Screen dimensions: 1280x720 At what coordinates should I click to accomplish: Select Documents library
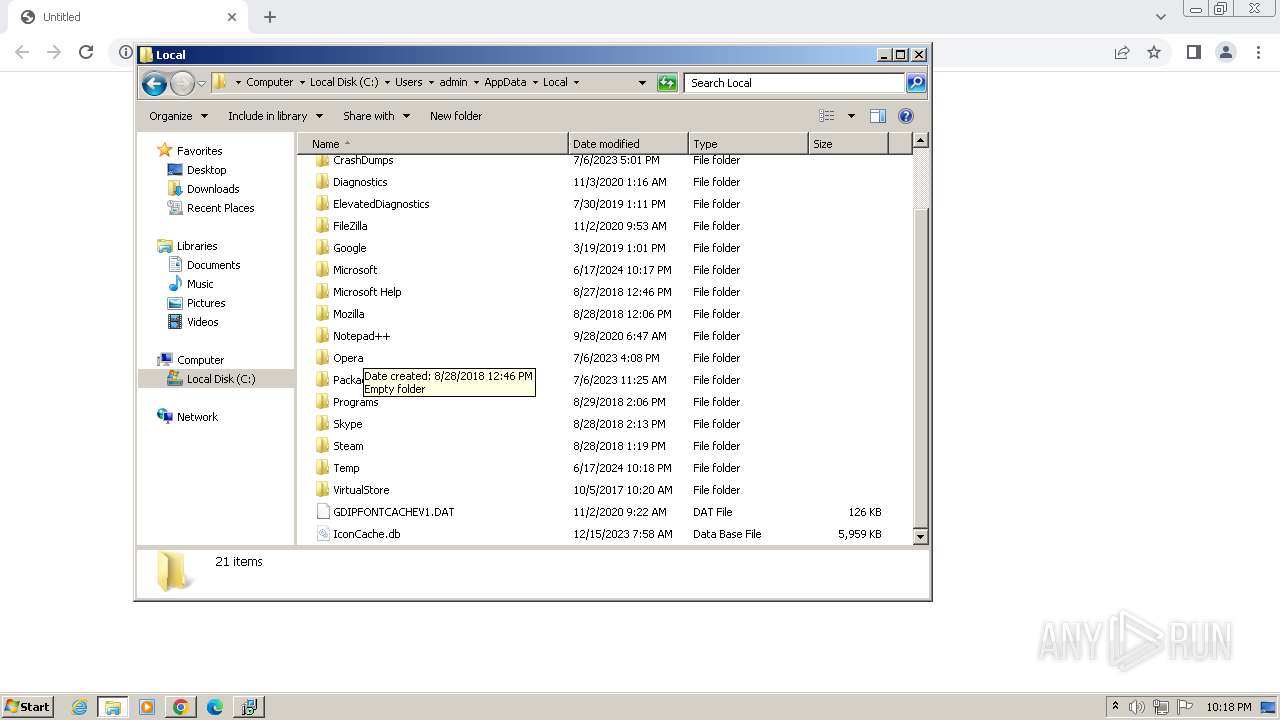coord(213,265)
